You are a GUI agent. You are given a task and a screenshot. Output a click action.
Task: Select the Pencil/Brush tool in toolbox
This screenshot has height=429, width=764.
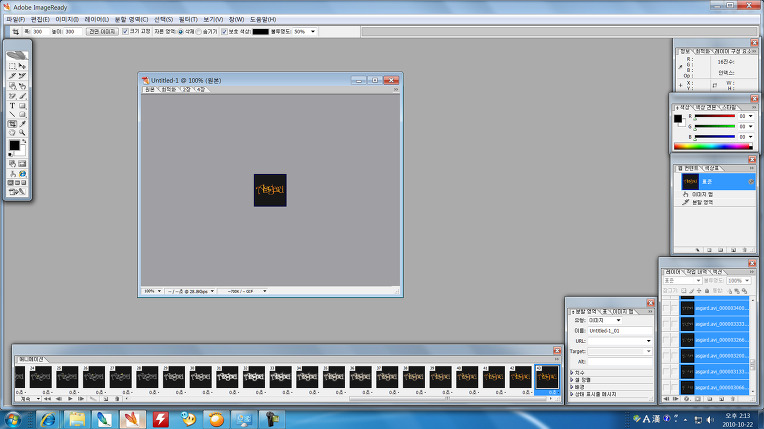tap(22, 96)
